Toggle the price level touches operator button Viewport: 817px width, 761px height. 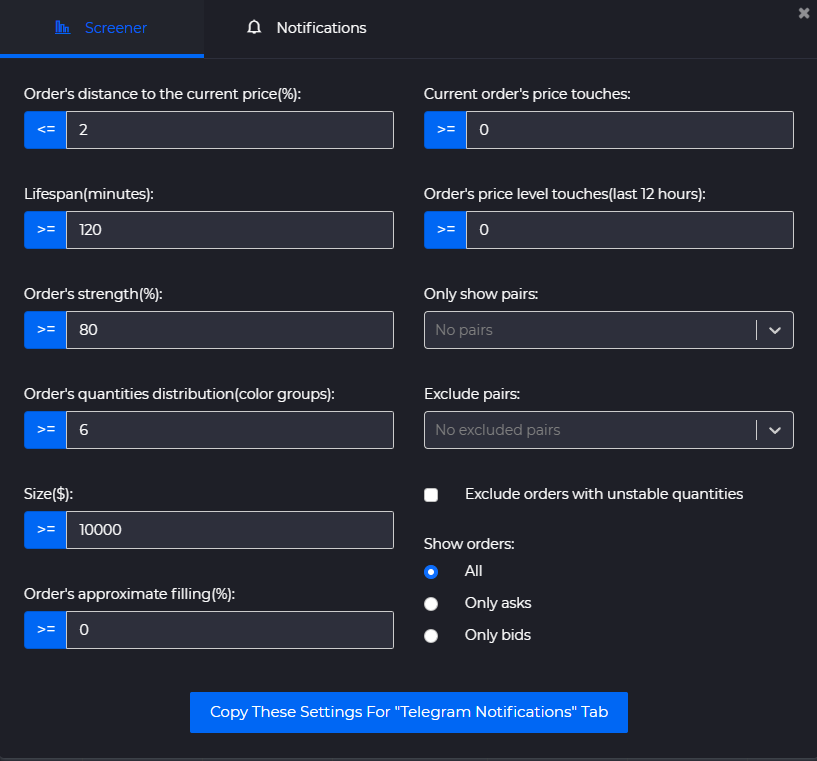tap(445, 230)
